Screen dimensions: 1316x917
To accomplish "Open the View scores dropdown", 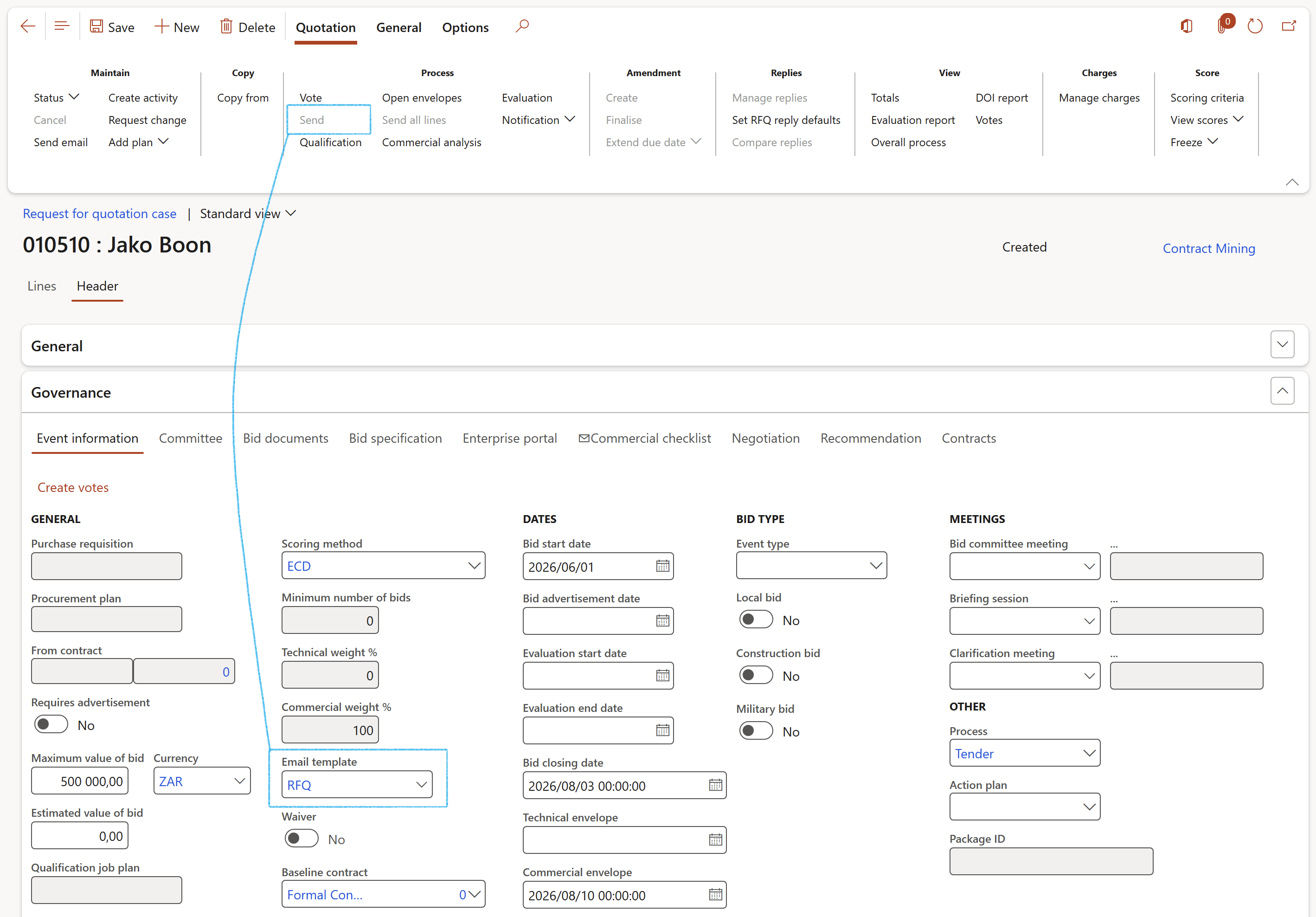I will coord(1207,120).
